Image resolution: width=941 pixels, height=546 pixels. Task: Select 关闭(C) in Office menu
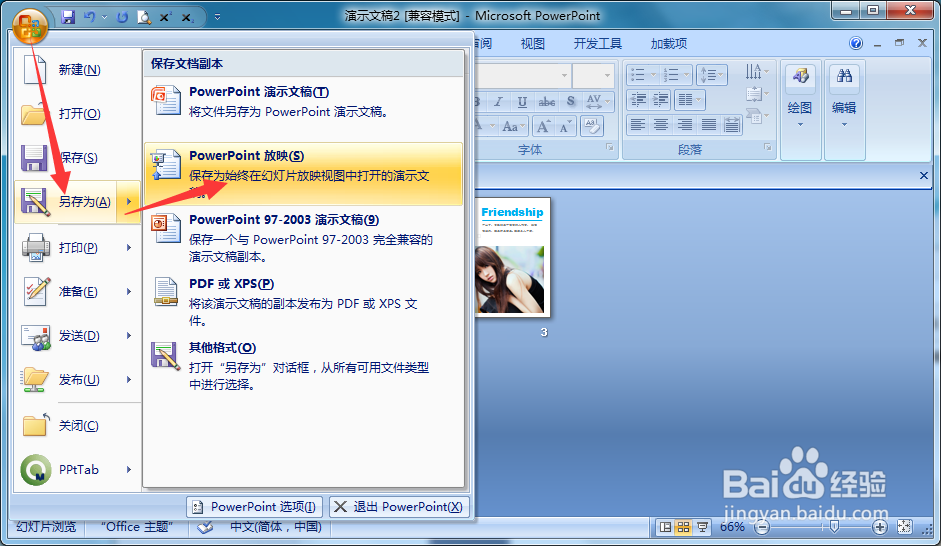(77, 425)
